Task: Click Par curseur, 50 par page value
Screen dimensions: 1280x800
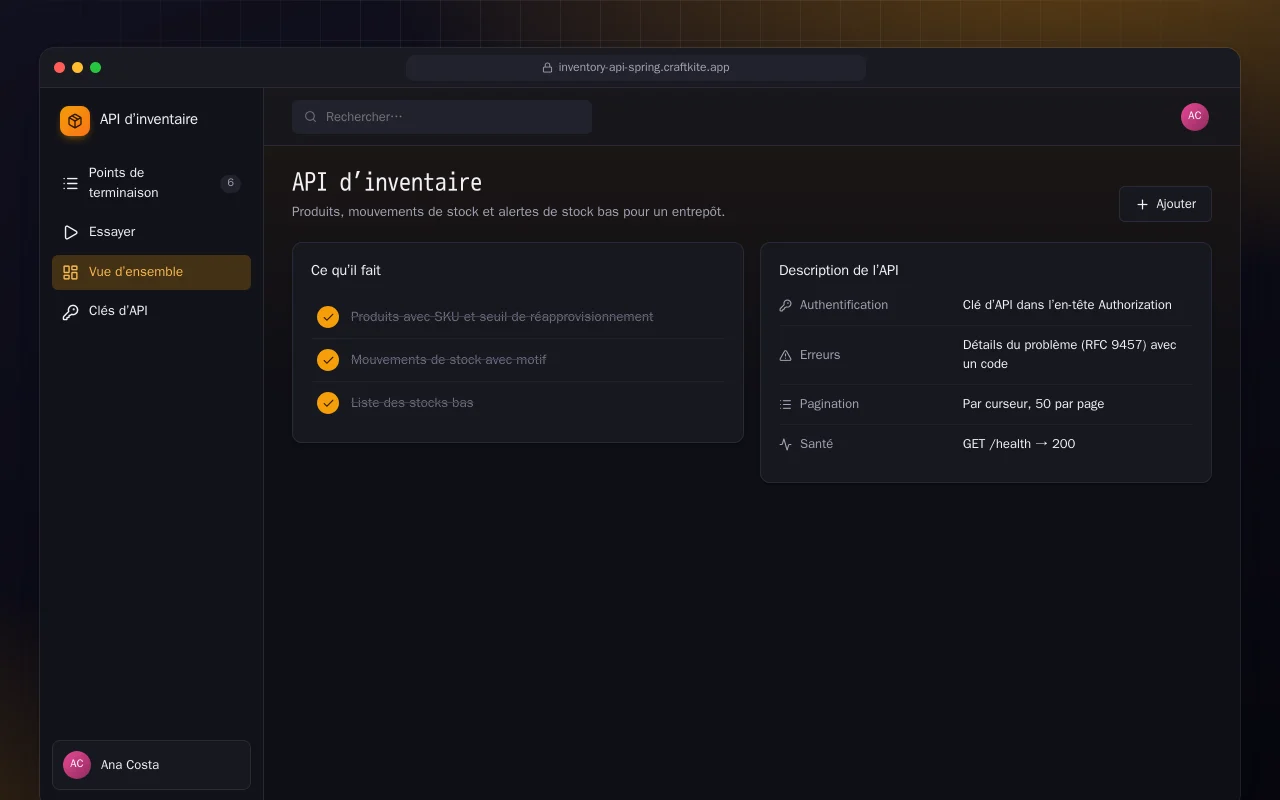Action: coord(1033,404)
